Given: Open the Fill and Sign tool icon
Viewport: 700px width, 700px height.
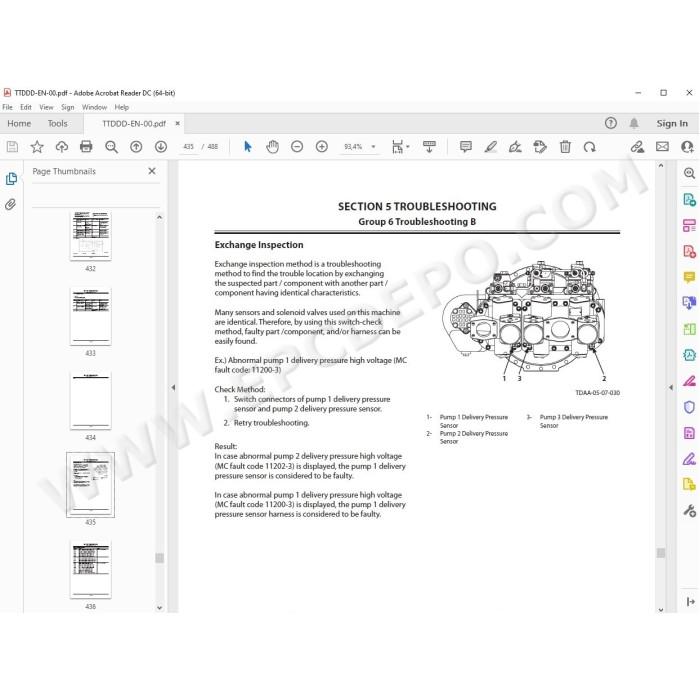Looking at the screenshot, I should [689, 459].
